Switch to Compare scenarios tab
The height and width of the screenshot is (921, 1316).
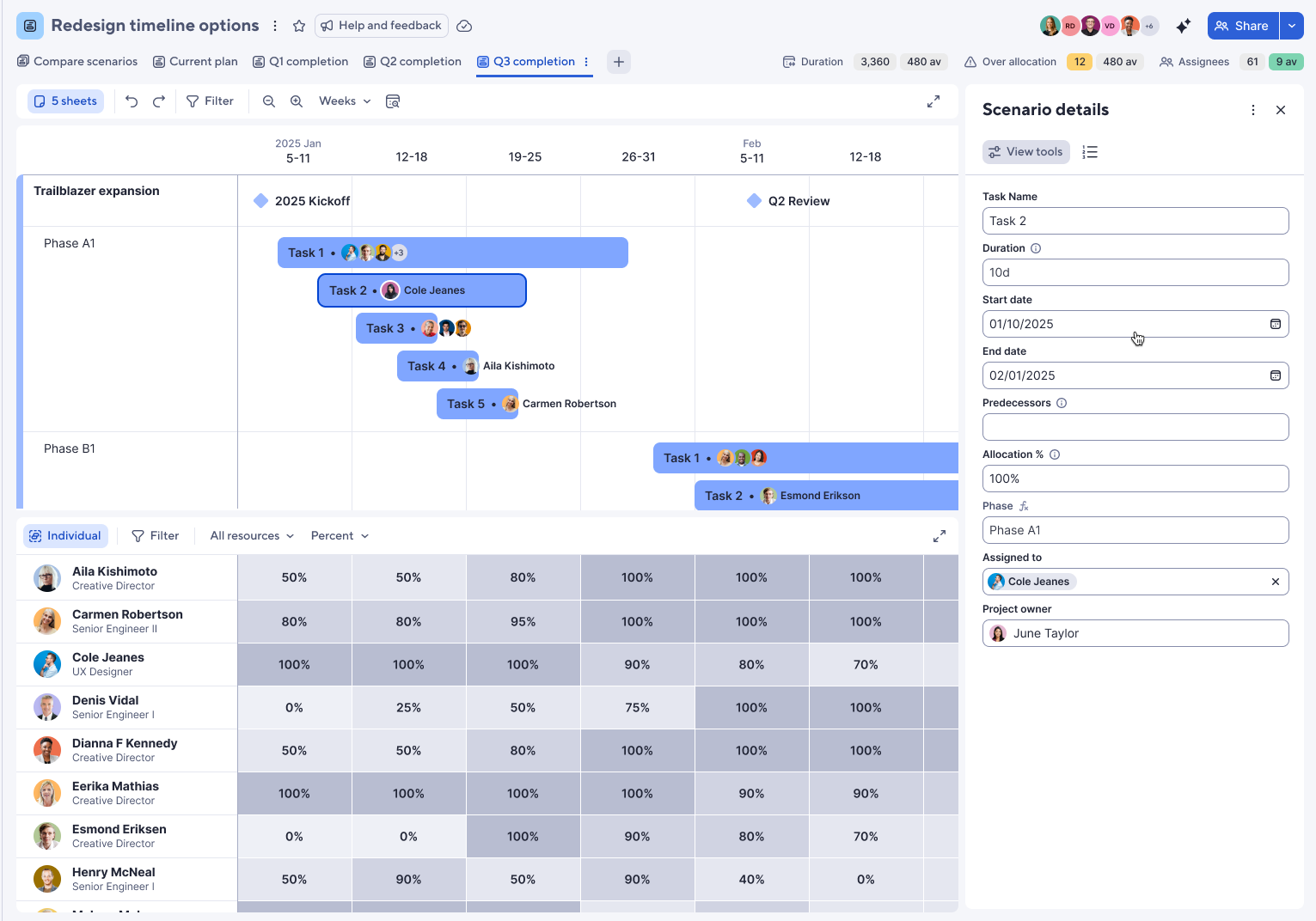coord(77,62)
